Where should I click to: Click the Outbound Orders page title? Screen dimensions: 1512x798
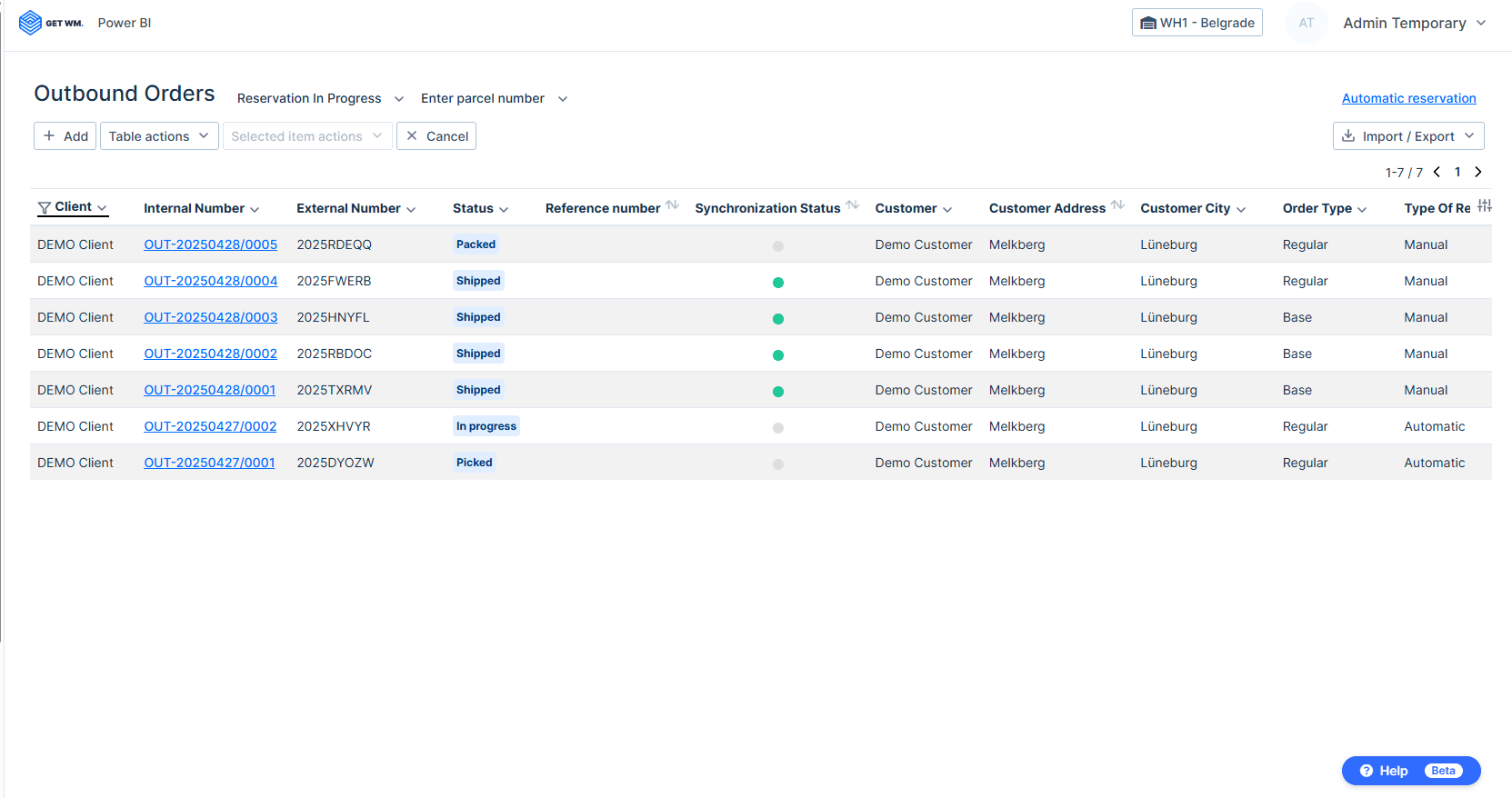pyautogui.click(x=125, y=94)
